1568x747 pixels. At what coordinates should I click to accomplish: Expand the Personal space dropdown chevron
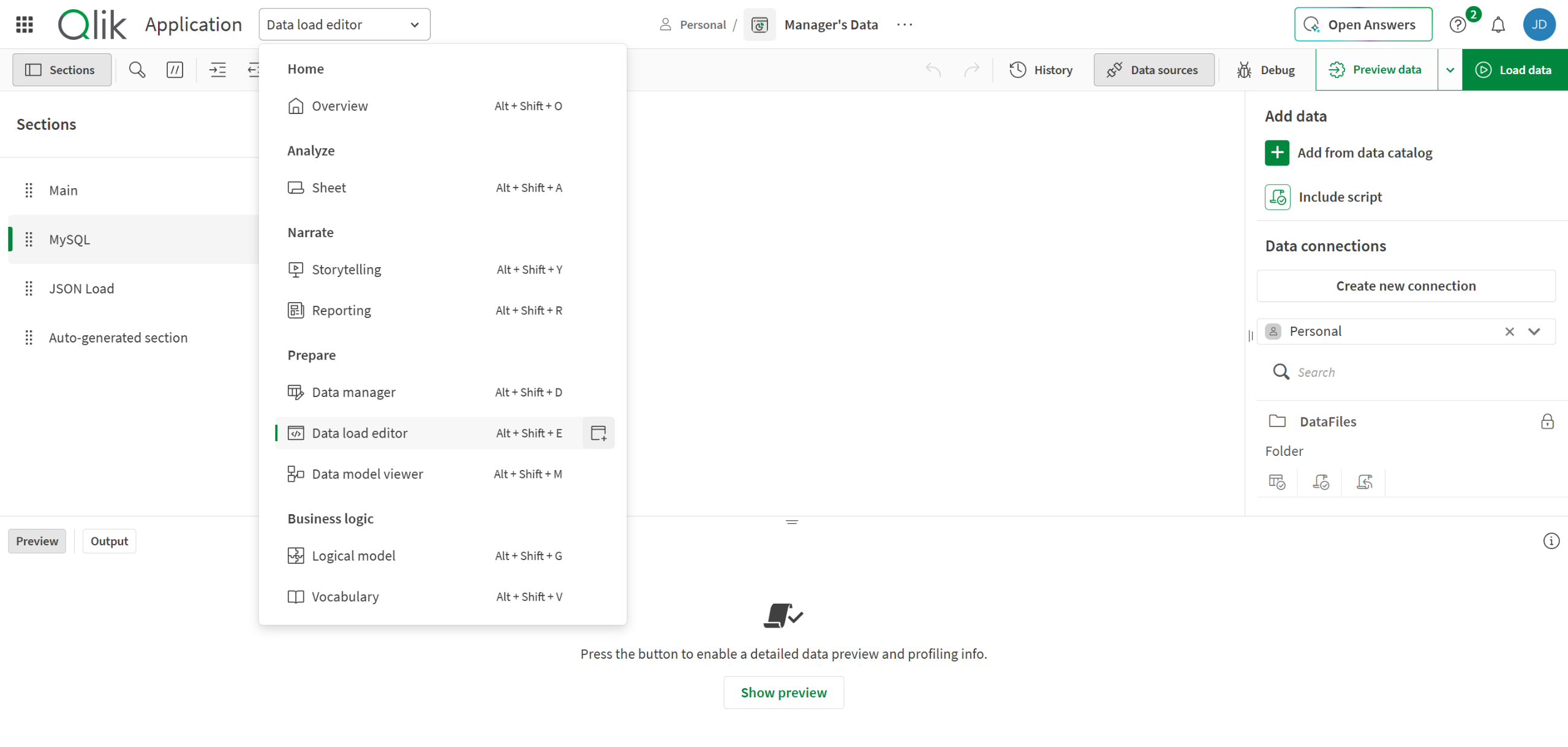pyautogui.click(x=1534, y=332)
